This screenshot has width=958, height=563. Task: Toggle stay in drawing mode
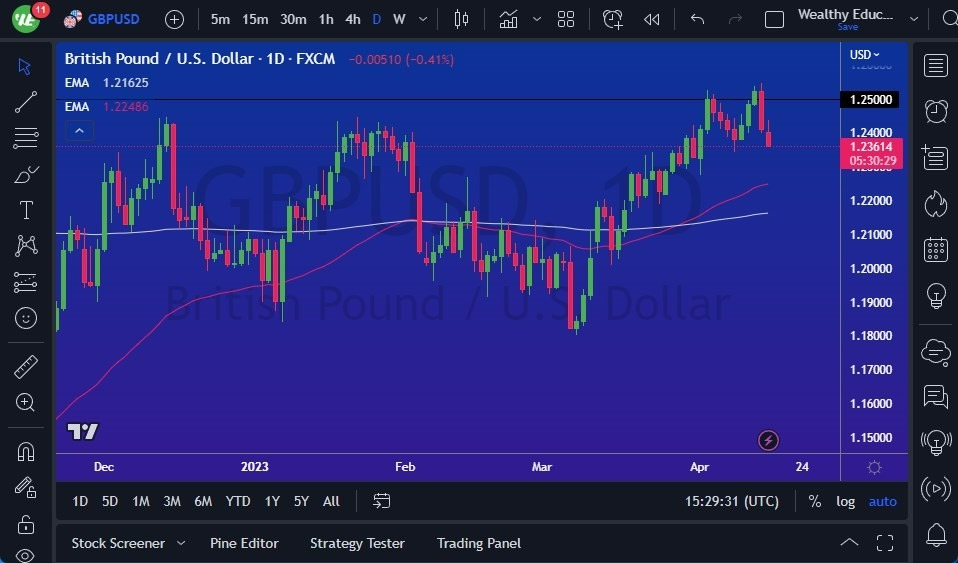[x=26, y=487]
